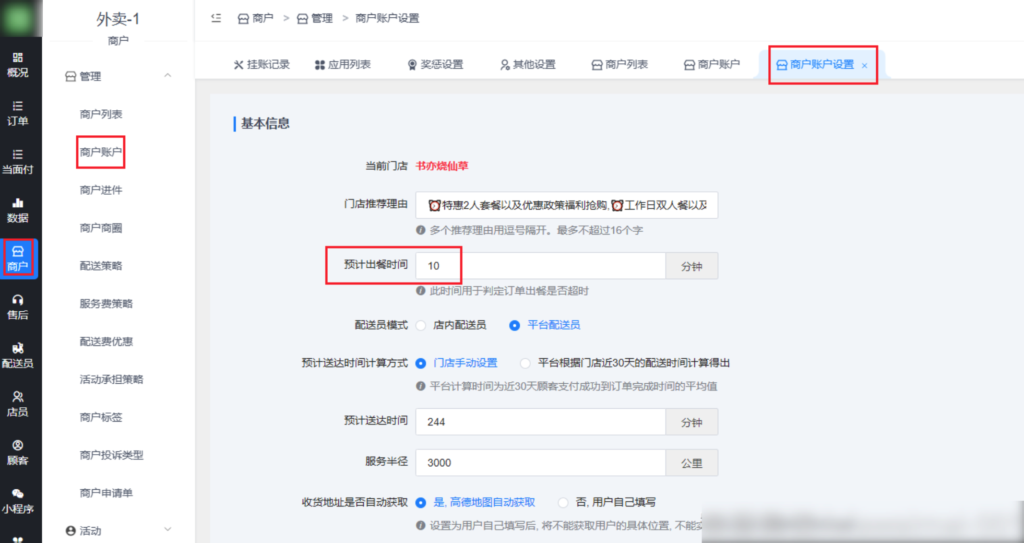Click the 书亦烧仙草 store name
Image resolution: width=1024 pixels, height=543 pixels.
tap(442, 166)
